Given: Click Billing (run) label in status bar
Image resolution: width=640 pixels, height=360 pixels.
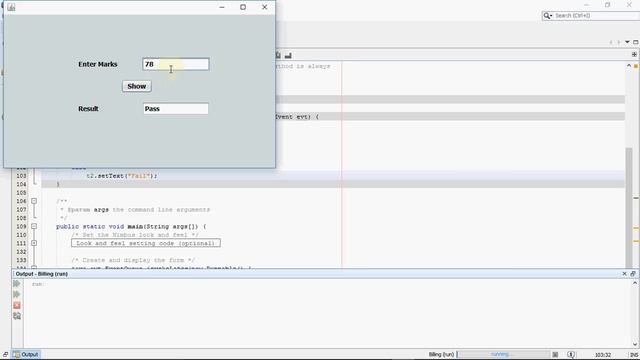Looking at the screenshot, I should (441, 354).
